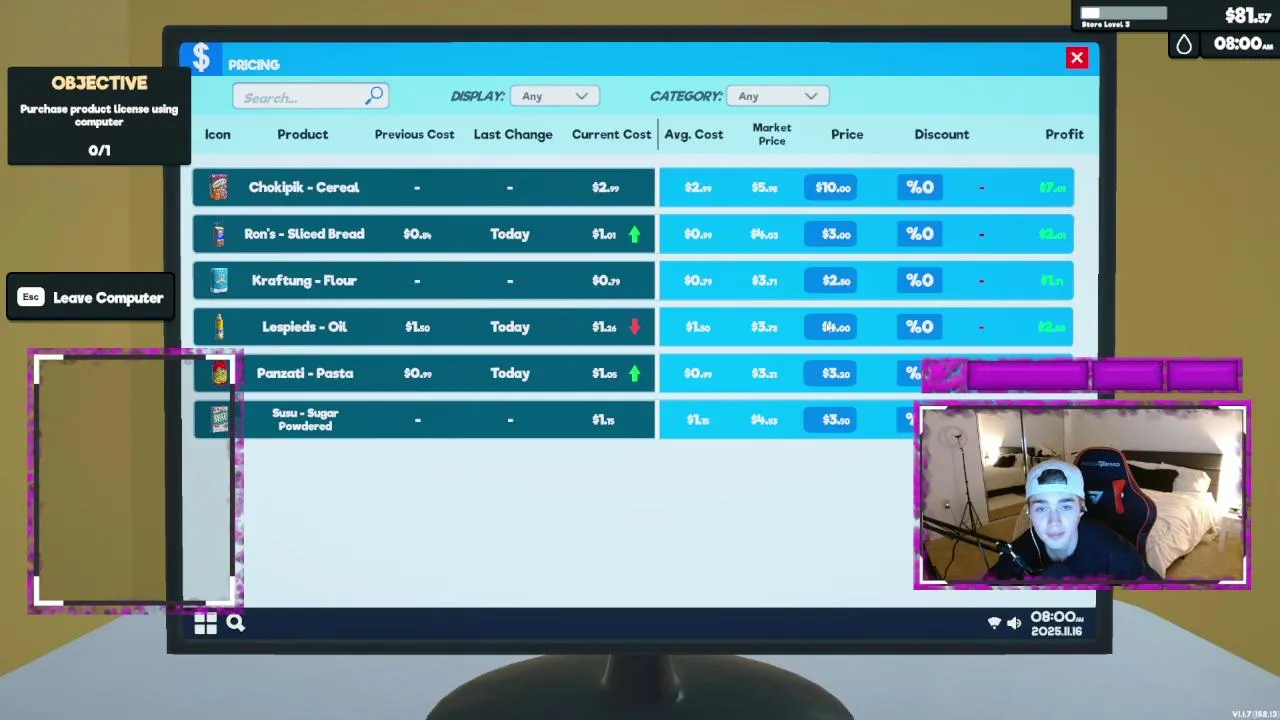
Task: Click the $4.00 price button for Oil
Action: tap(832, 327)
